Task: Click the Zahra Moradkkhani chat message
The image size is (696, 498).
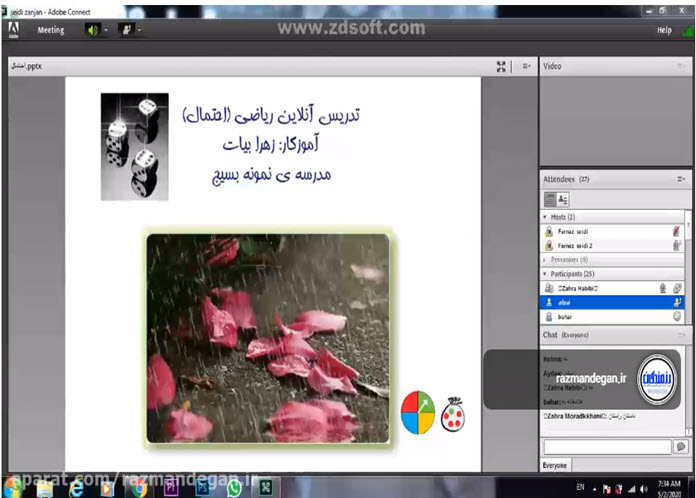Action: (x=589, y=416)
